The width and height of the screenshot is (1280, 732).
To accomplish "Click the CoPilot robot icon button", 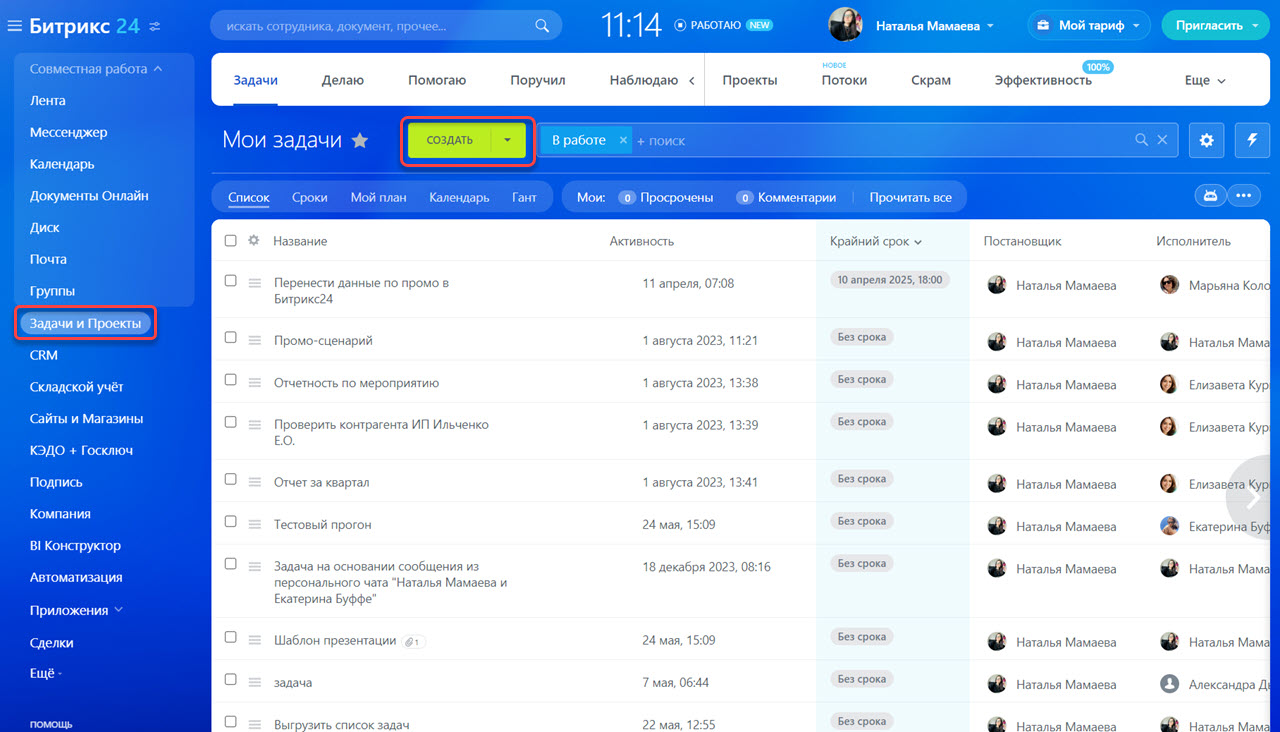I will pyautogui.click(x=1211, y=196).
